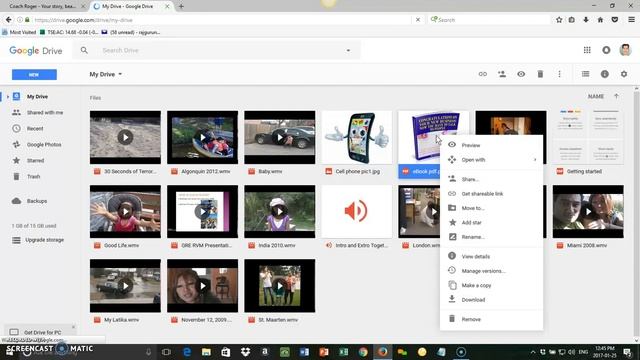
Task: Click the Preview eye icon in toolbar
Action: (521, 74)
